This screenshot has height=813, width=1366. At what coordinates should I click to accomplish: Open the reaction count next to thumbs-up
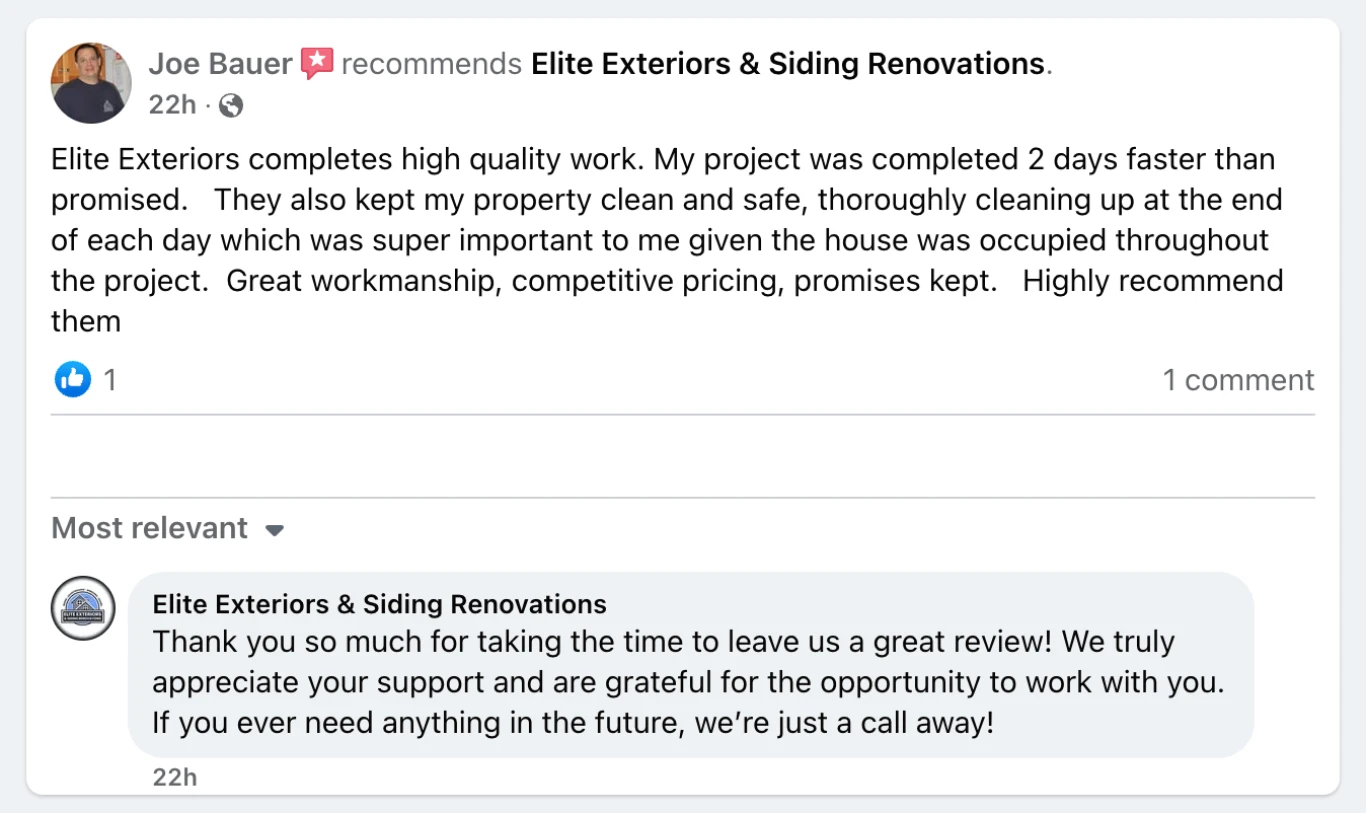(x=110, y=380)
